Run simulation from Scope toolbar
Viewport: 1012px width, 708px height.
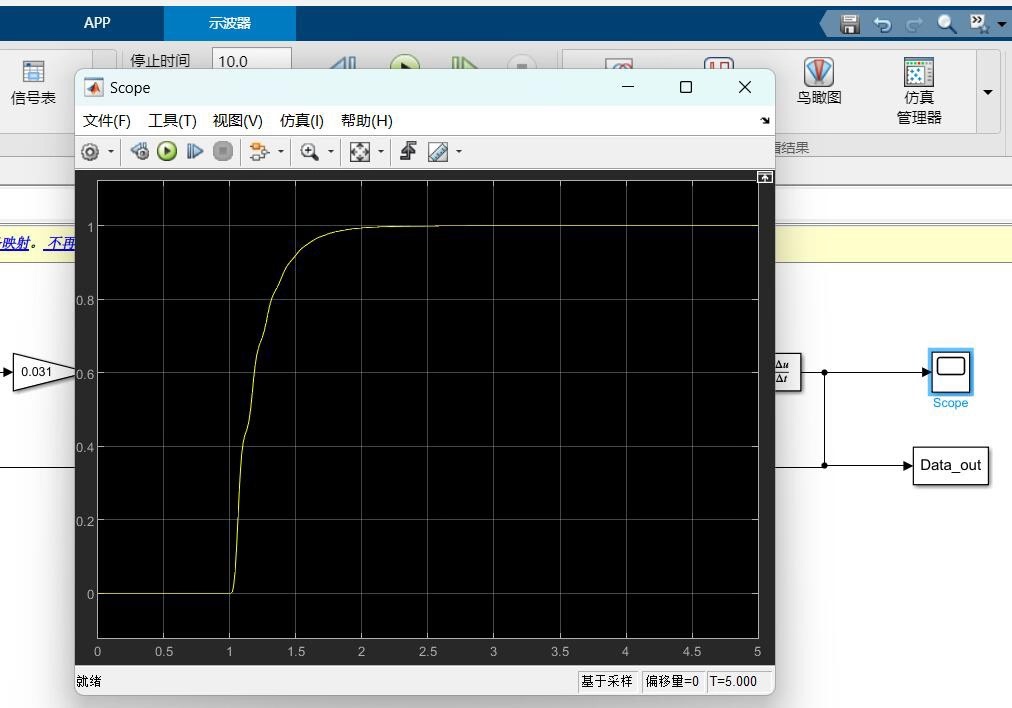(x=167, y=152)
